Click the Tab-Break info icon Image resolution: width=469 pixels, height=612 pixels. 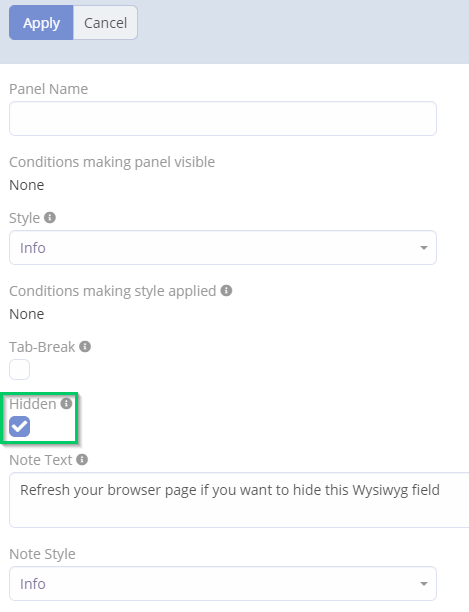85,346
